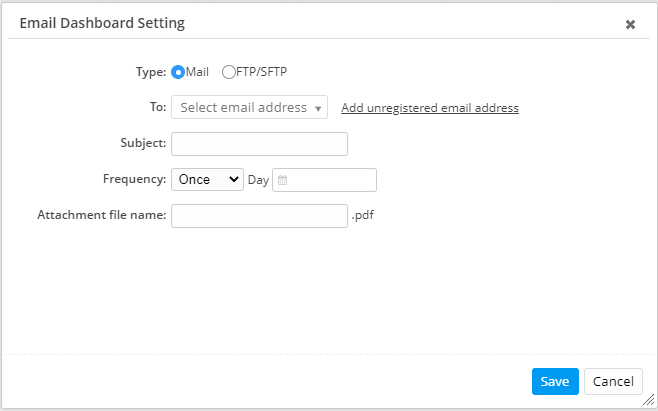Open Add unregistered email address link
Screen dimensions: 658x411
click(x=430, y=108)
